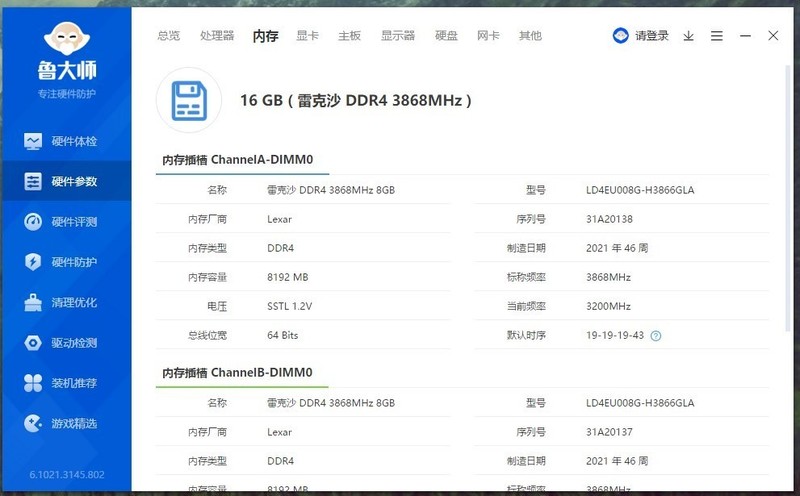
Task: Close the 鲁大师 window
Action: [773, 35]
